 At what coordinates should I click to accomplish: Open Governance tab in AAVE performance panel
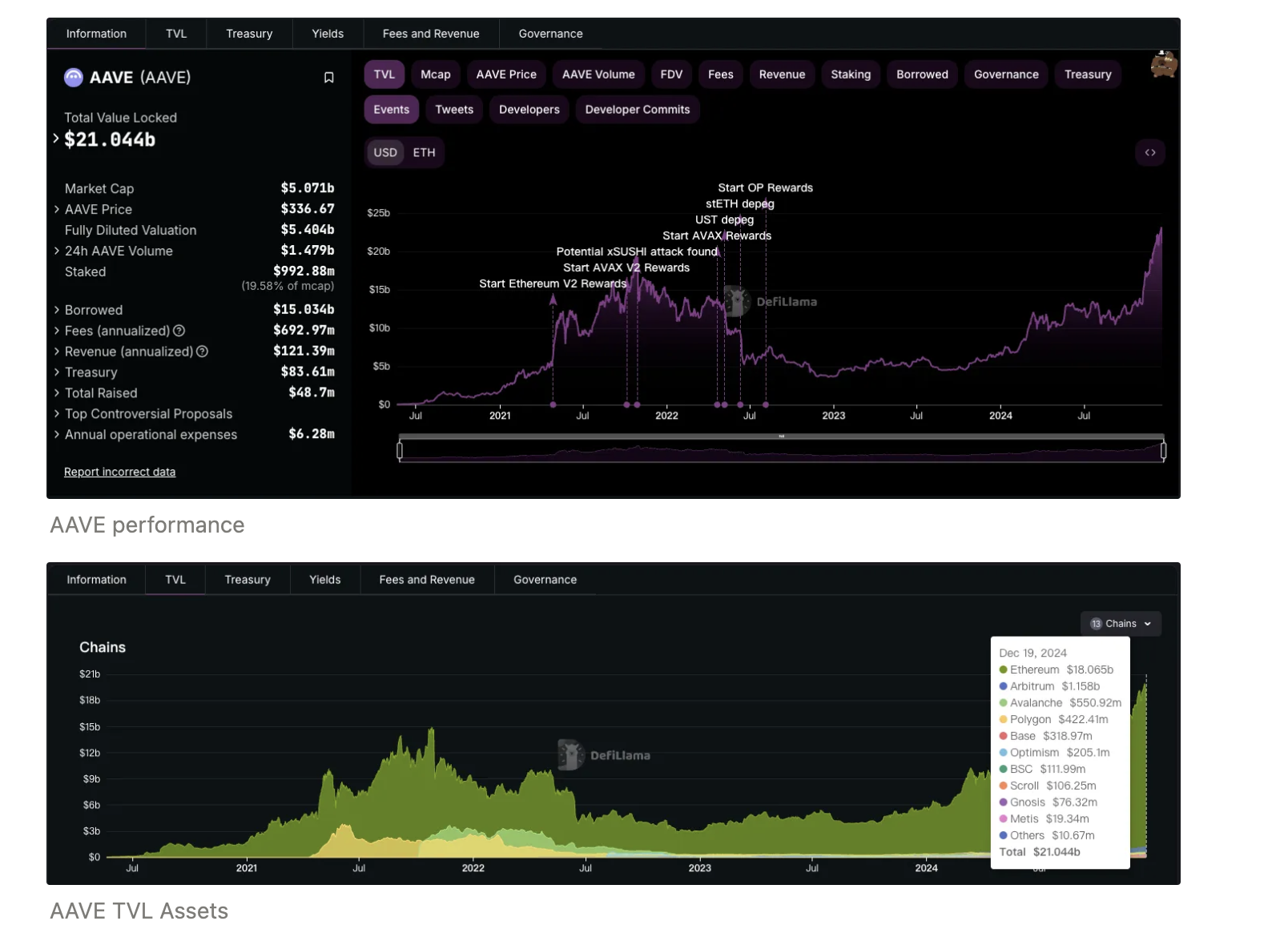coord(550,34)
